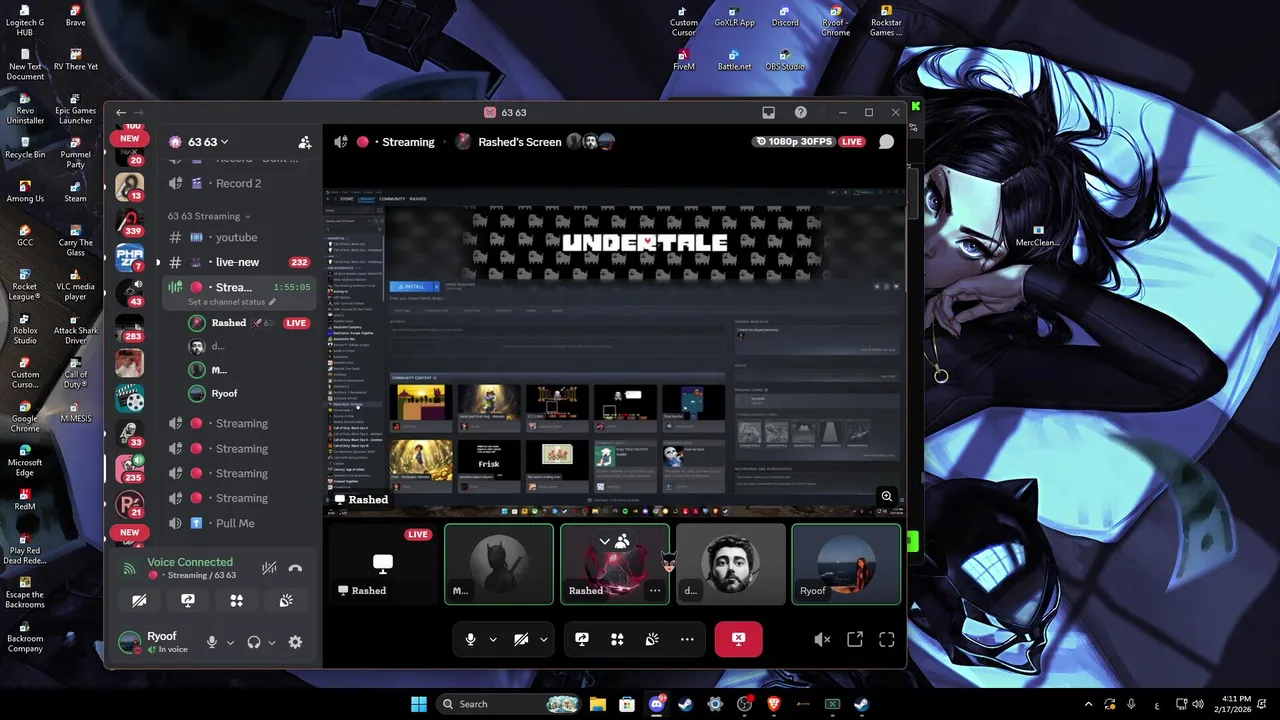Image resolution: width=1280 pixels, height=720 pixels.
Task: Toggle noise suppression in the voice panel
Action: click(x=269, y=568)
